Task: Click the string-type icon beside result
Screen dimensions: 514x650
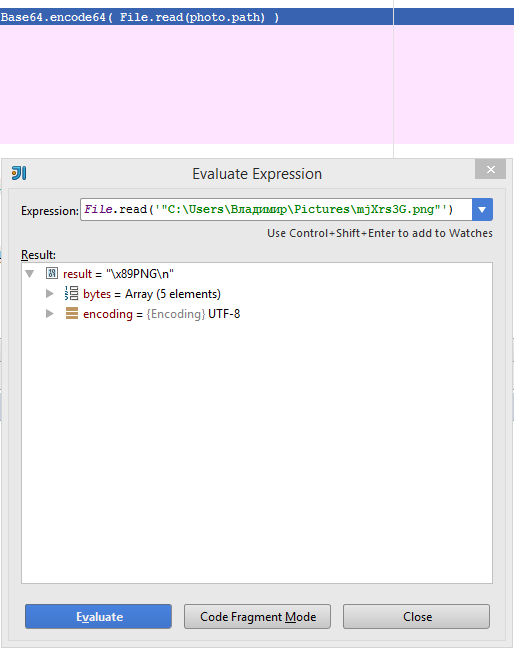Action: tap(52, 273)
